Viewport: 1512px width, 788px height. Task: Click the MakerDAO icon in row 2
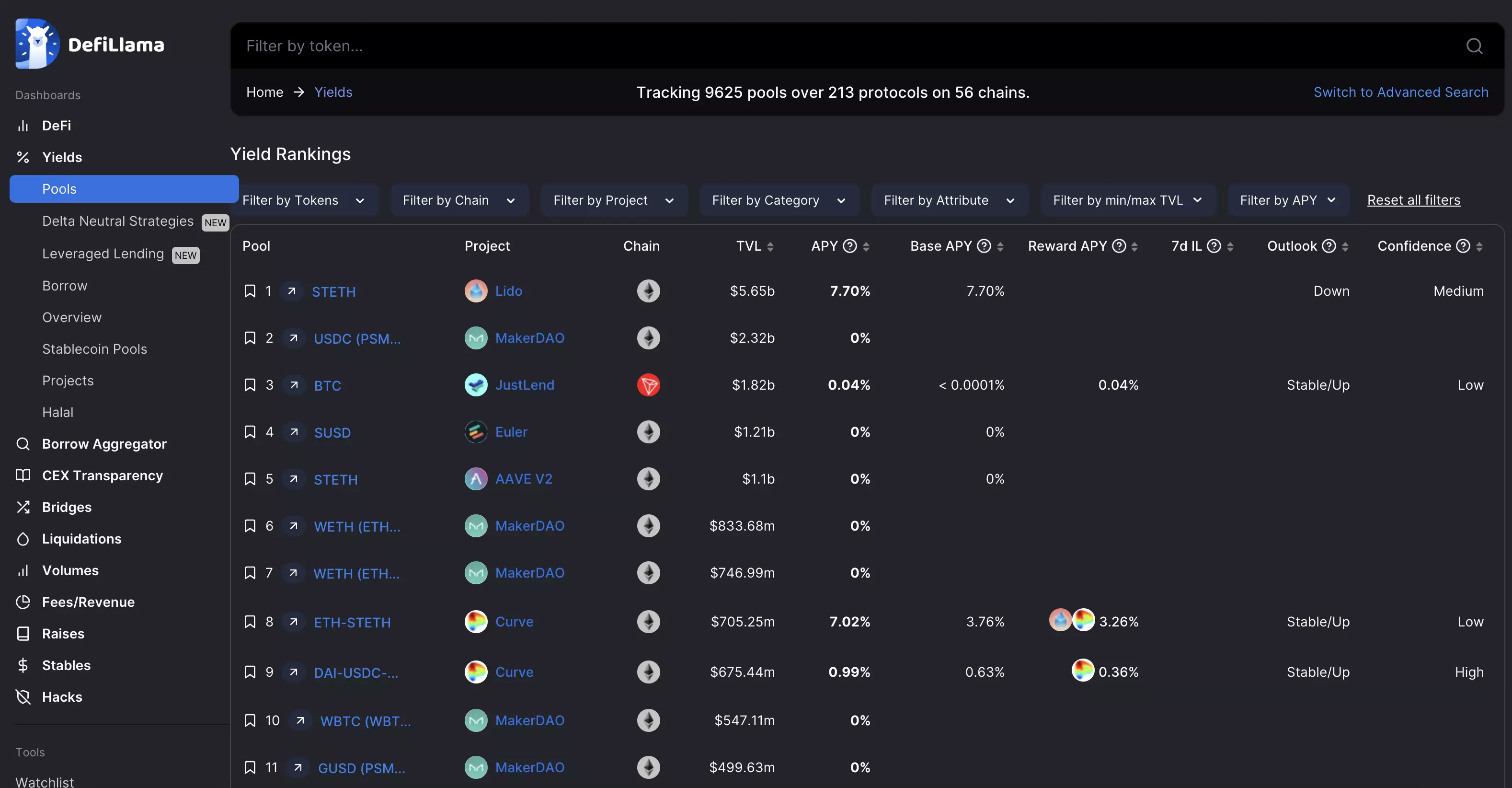(476, 338)
